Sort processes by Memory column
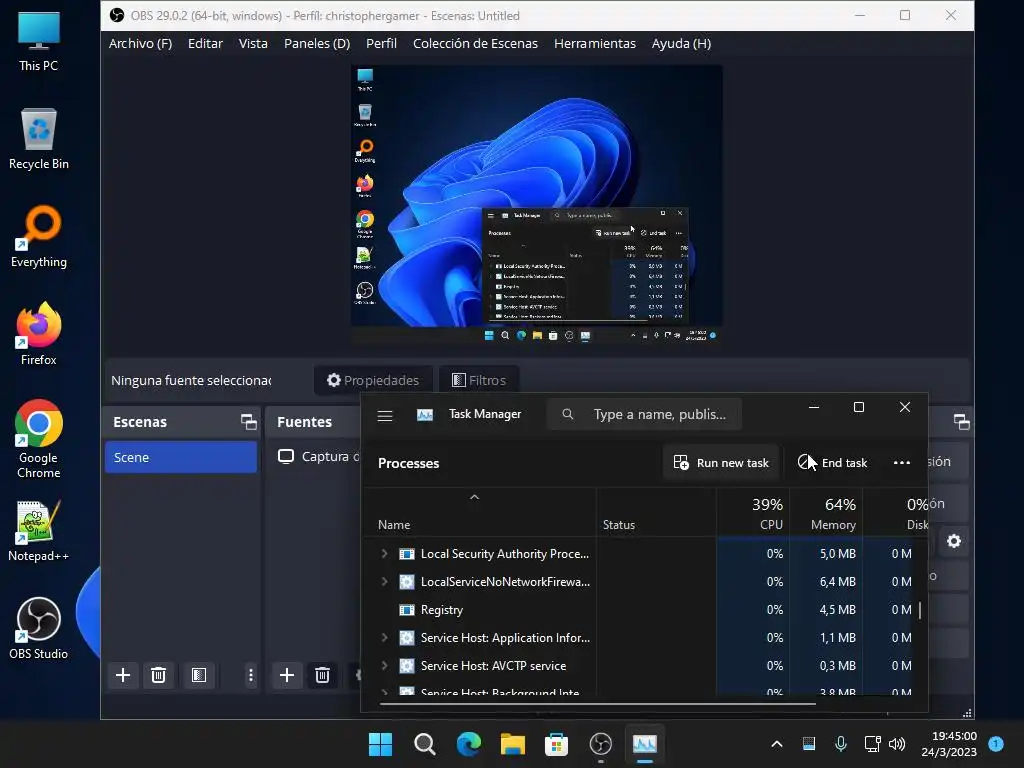The image size is (1024, 768). point(826,513)
